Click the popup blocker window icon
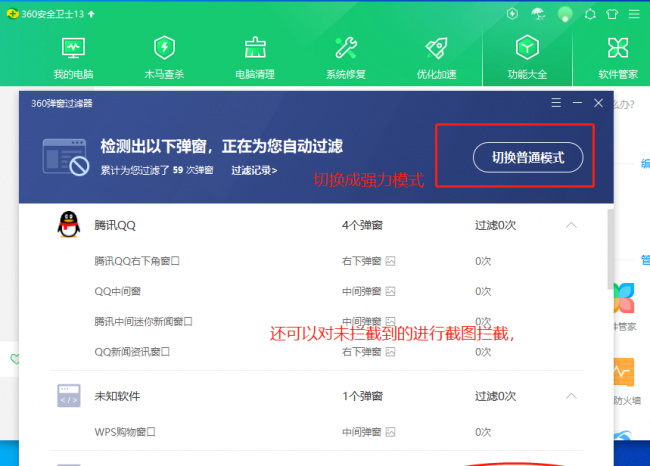This screenshot has height=466, width=650. [x=66, y=157]
